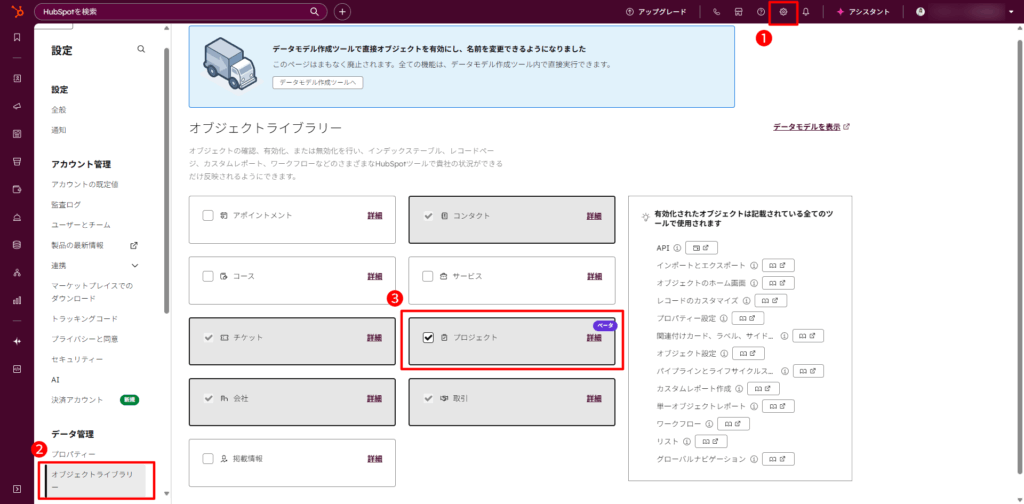1024x504 pixels.
Task: Click the 取引 object checkbox
Action: coord(428,398)
